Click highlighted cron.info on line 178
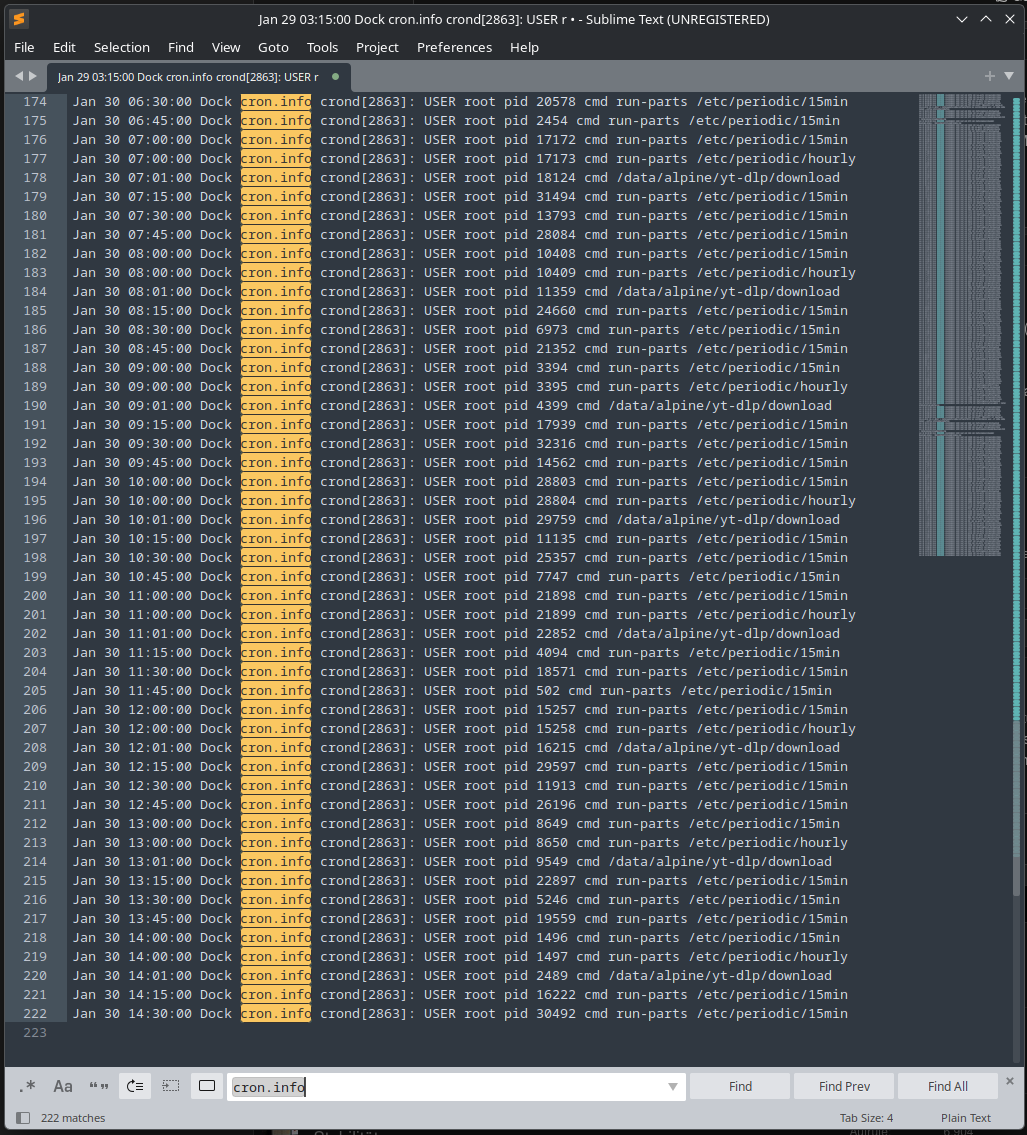 click(x=276, y=177)
